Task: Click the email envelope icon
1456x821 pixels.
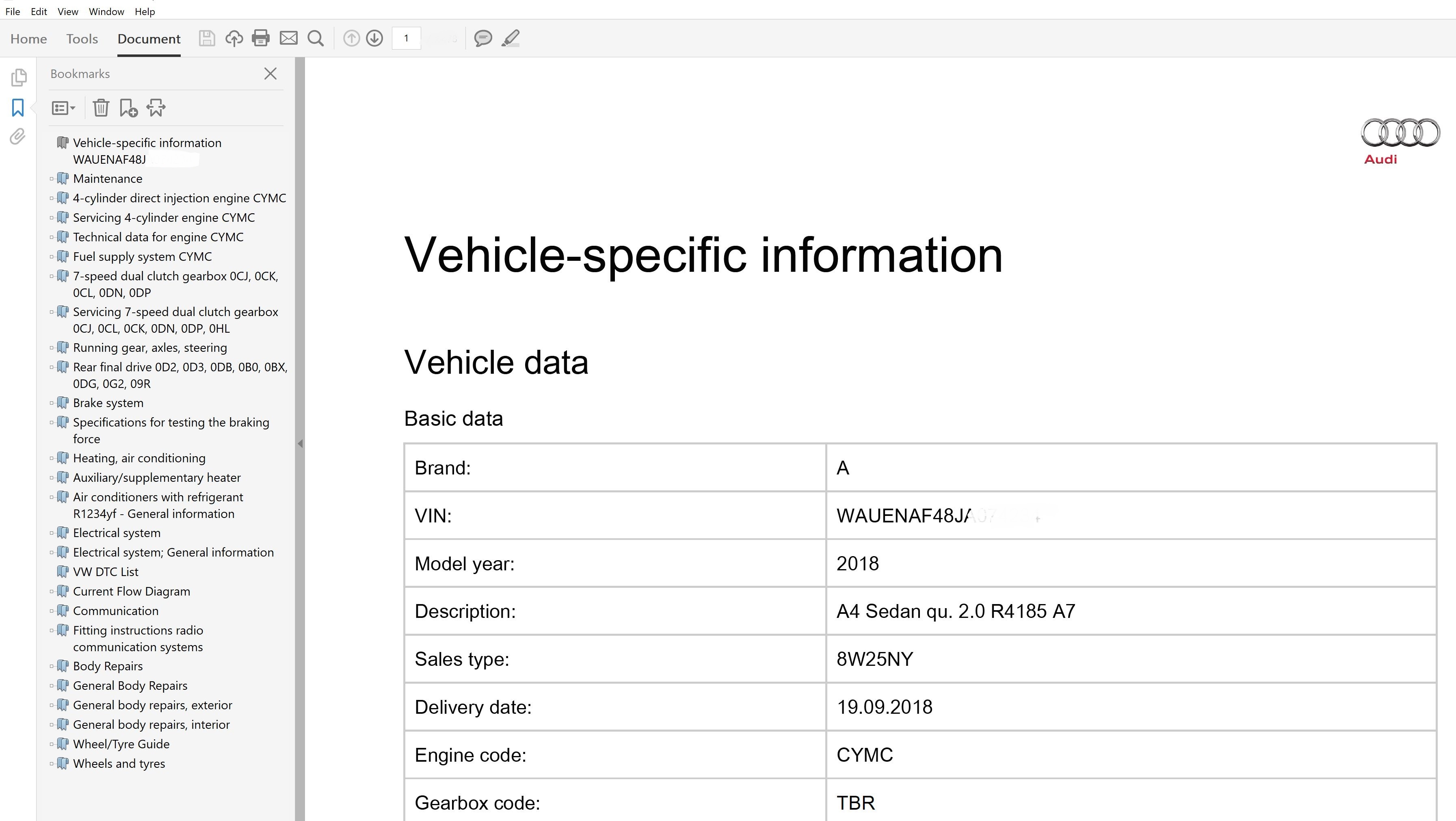Action: pyautogui.click(x=288, y=39)
